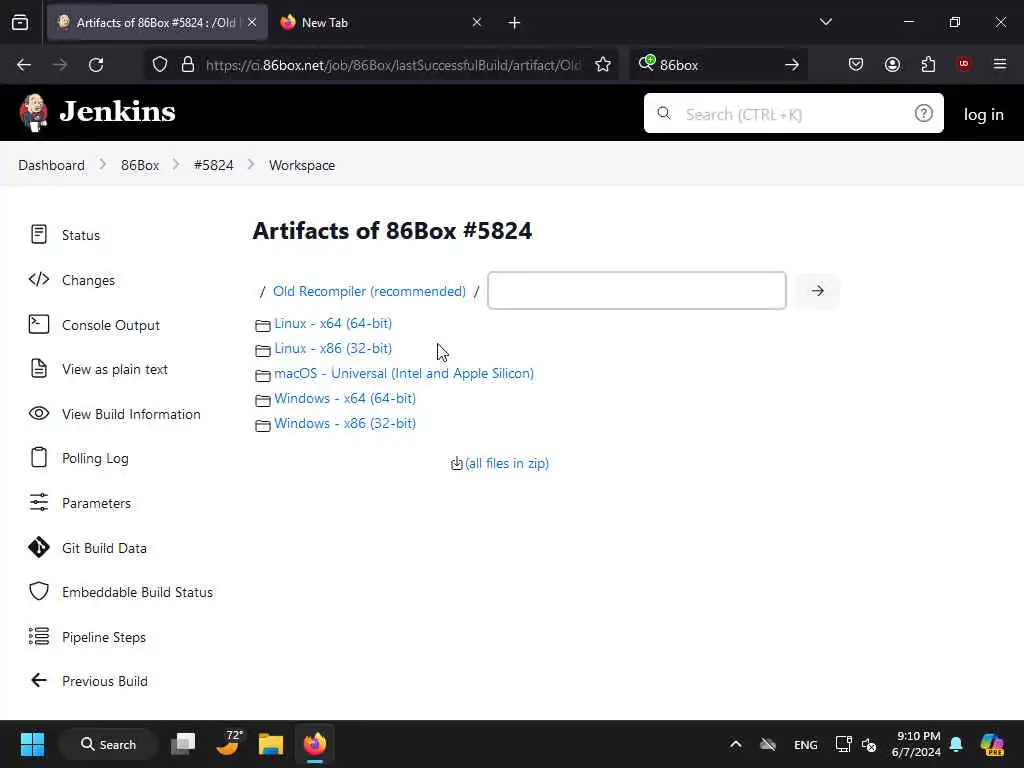Select View as plain text

point(98,369)
